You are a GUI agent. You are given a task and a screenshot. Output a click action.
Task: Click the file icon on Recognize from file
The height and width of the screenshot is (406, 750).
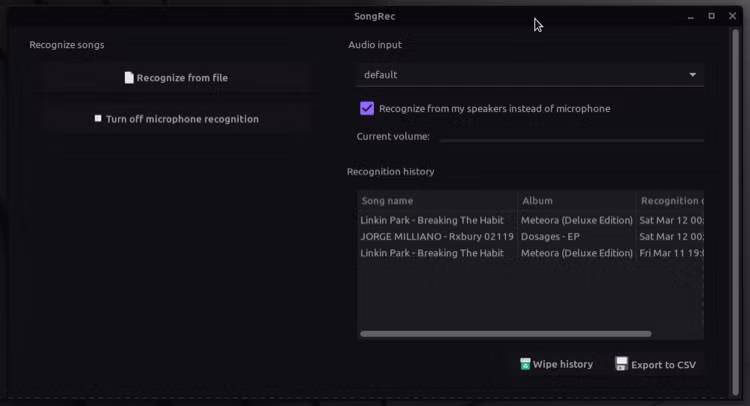pos(129,77)
